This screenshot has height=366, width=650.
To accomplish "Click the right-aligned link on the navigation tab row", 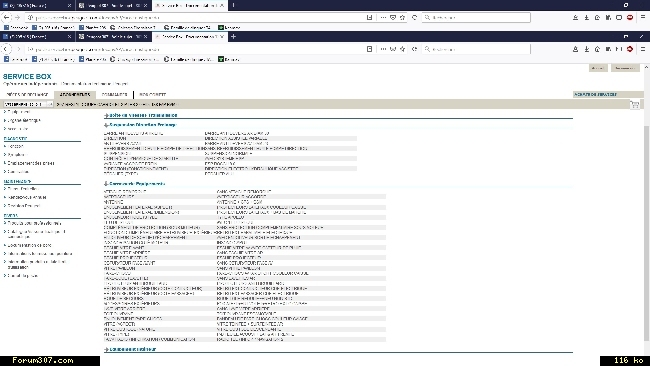I will (595, 95).
